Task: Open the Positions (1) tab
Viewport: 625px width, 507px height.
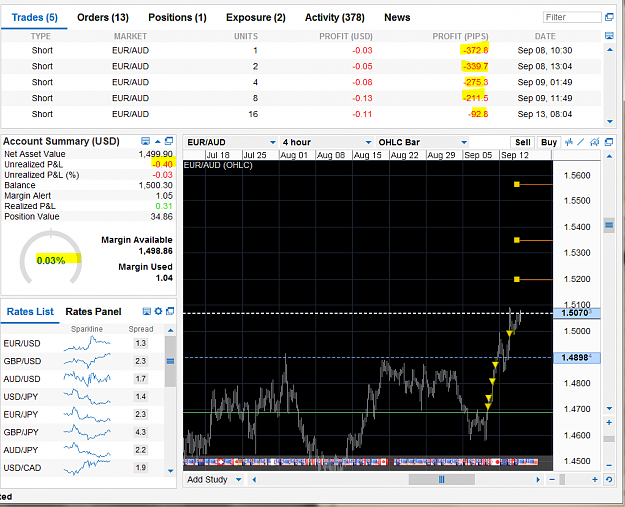Action: pyautogui.click(x=177, y=18)
